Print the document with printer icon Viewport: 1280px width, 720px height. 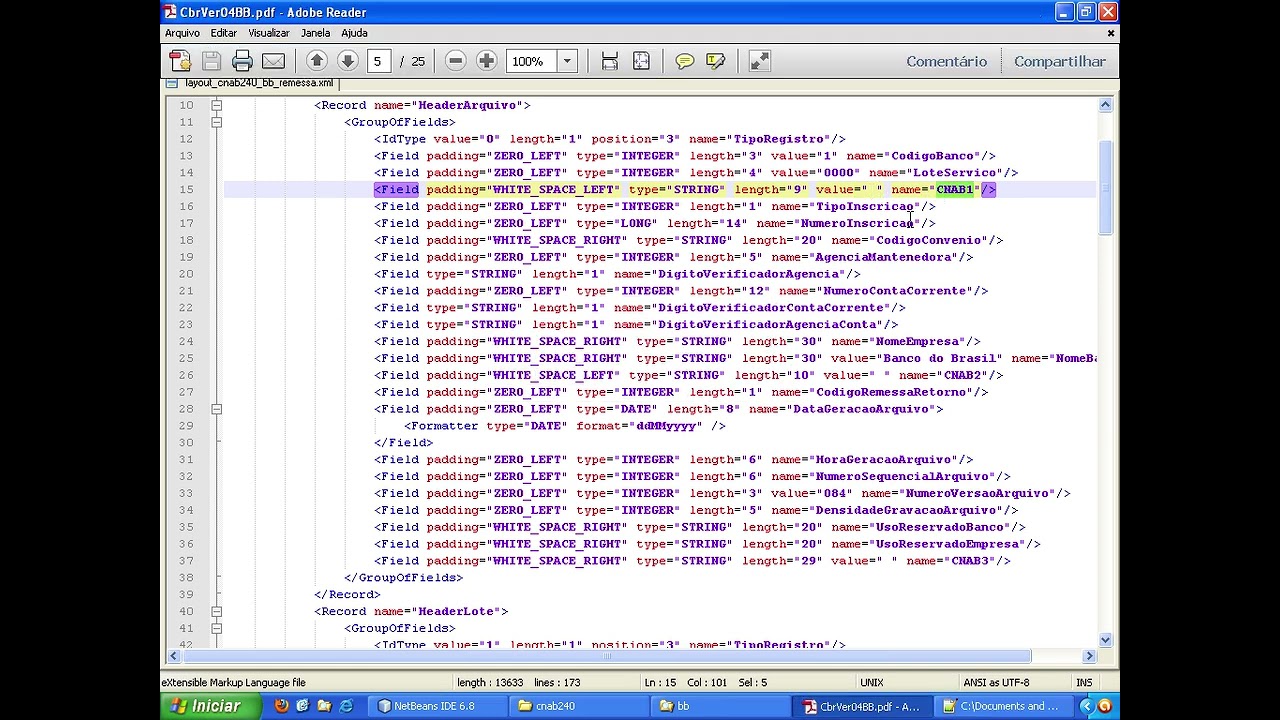pos(242,61)
